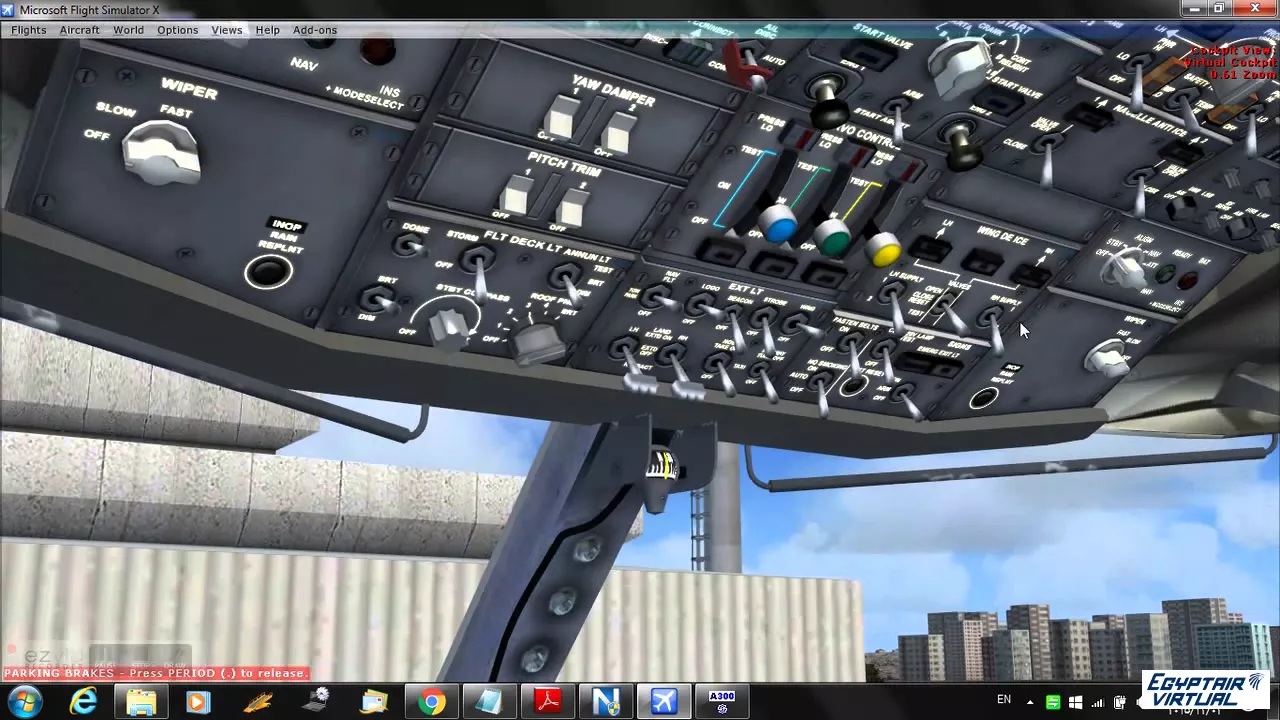Image resolution: width=1280 pixels, height=720 pixels.
Task: Turn the STBY COMPASS knob
Action: click(451, 327)
